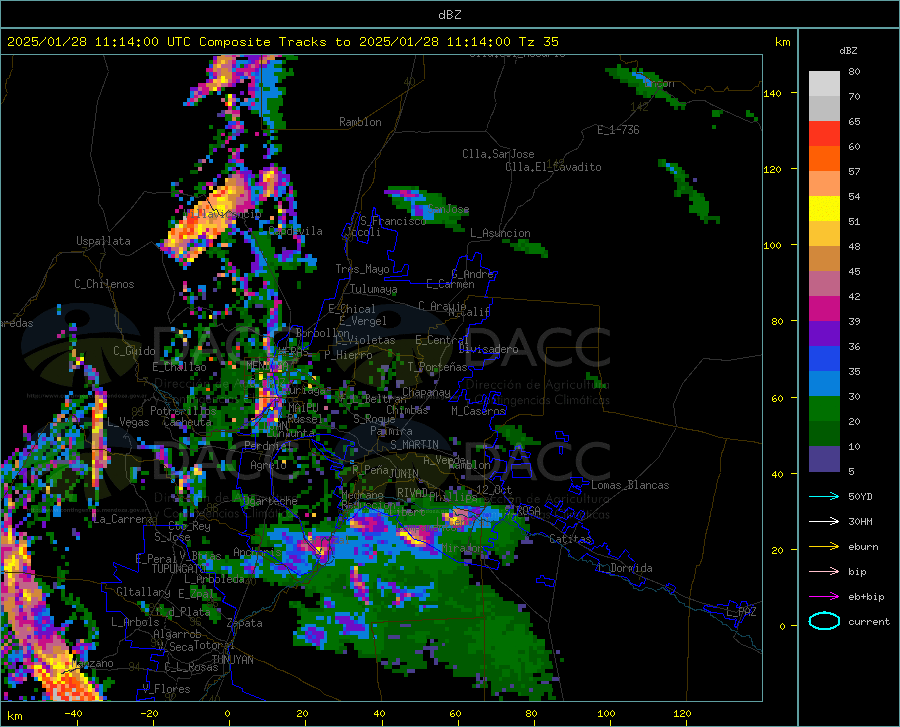The height and width of the screenshot is (727, 900).
Task: Click the 'Catitas' map label
Action: [570, 539]
